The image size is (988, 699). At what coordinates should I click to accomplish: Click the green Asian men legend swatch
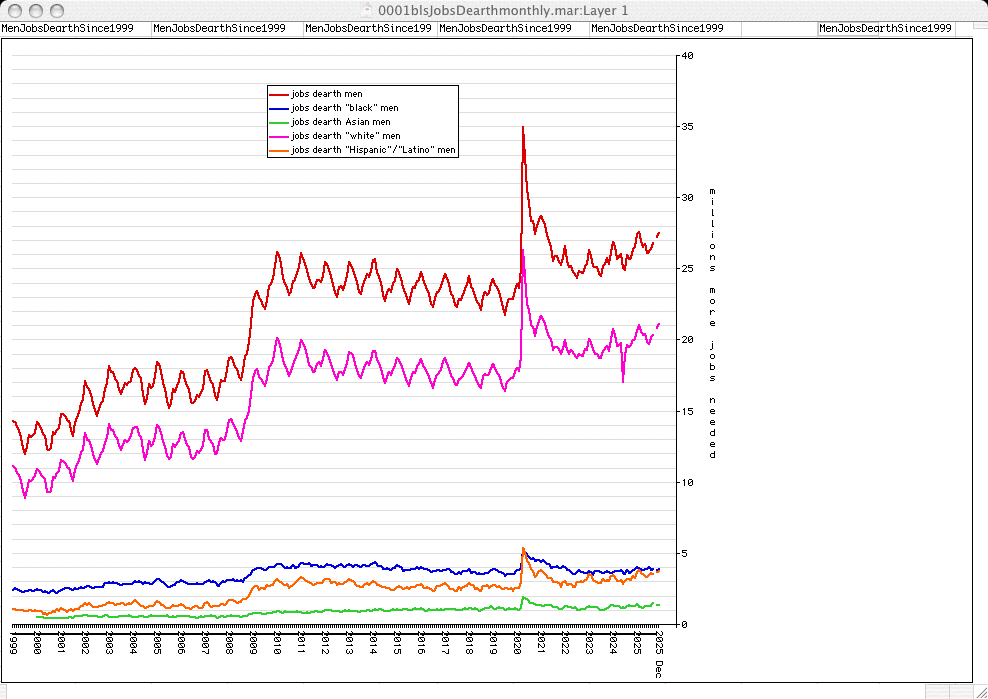[279, 122]
